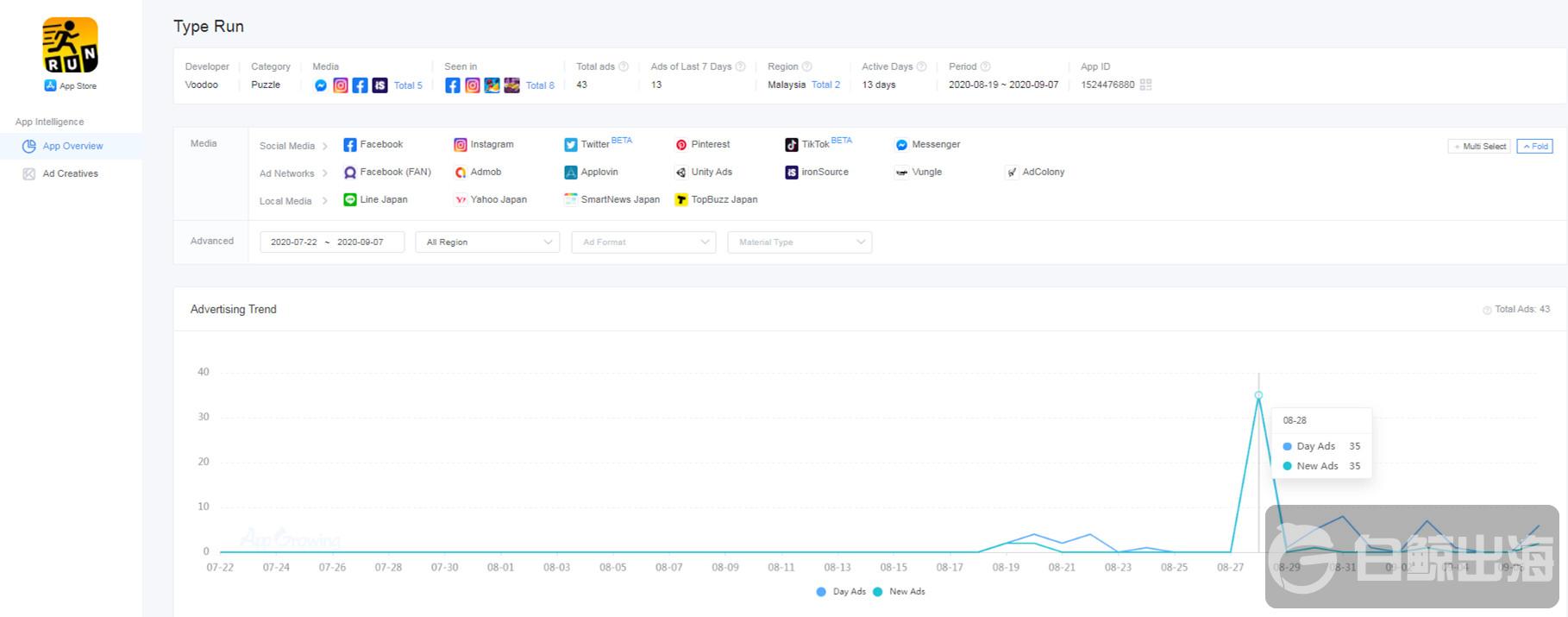This screenshot has width=1568, height=617.
Task: Click the Total 8 seen-in link
Action: click(x=540, y=85)
